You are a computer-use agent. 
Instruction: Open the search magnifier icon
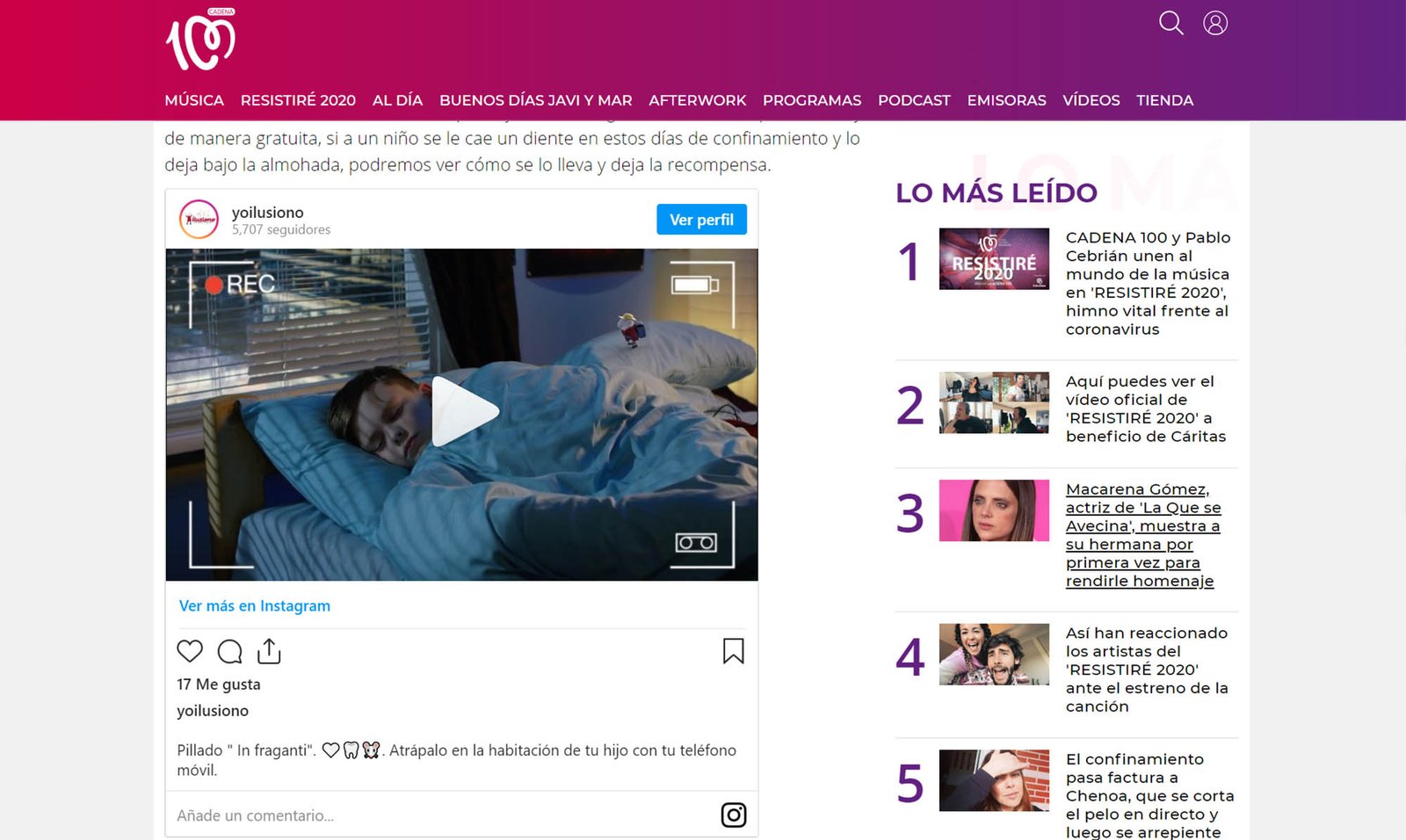1170,23
